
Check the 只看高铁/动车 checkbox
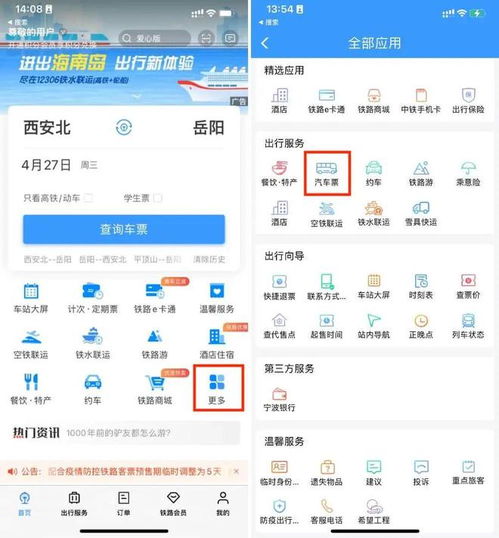[x=89, y=198]
